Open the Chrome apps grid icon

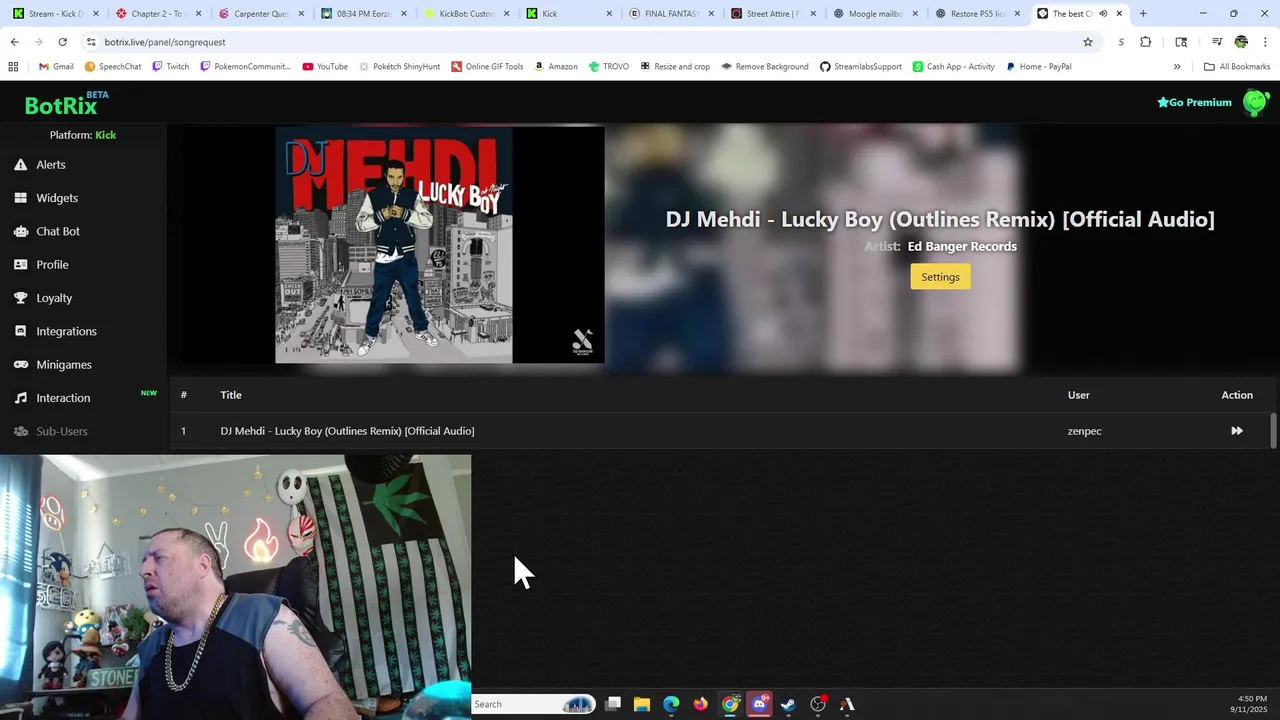tap(13, 67)
